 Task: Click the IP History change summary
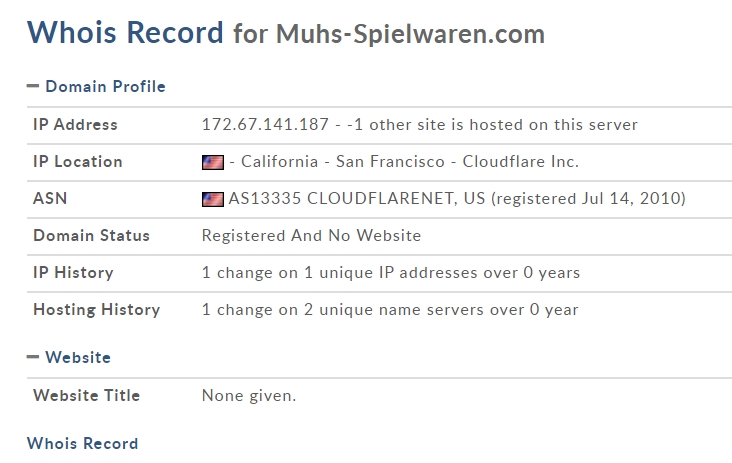(391, 273)
